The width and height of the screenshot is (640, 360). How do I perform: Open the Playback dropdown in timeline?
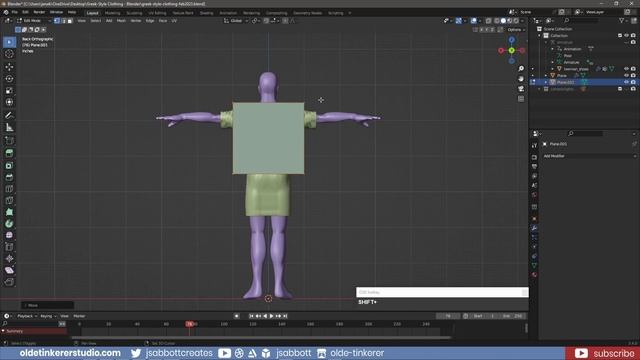coord(27,316)
